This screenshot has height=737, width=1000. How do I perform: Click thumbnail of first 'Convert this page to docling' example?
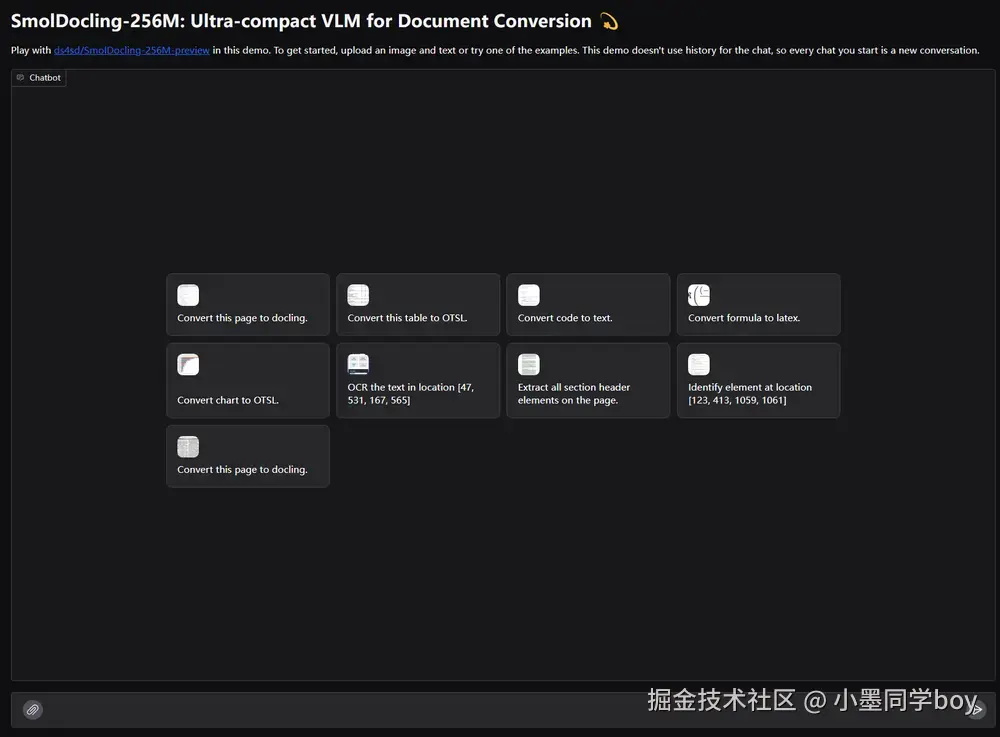188,295
